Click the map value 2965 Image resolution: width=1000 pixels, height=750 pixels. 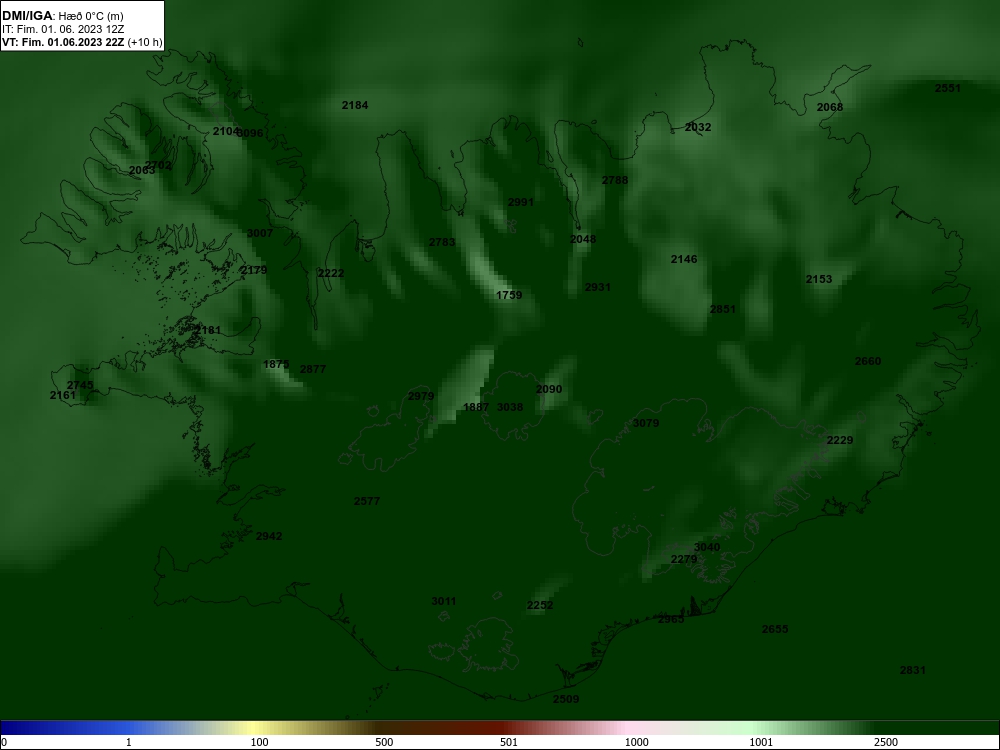[671, 619]
